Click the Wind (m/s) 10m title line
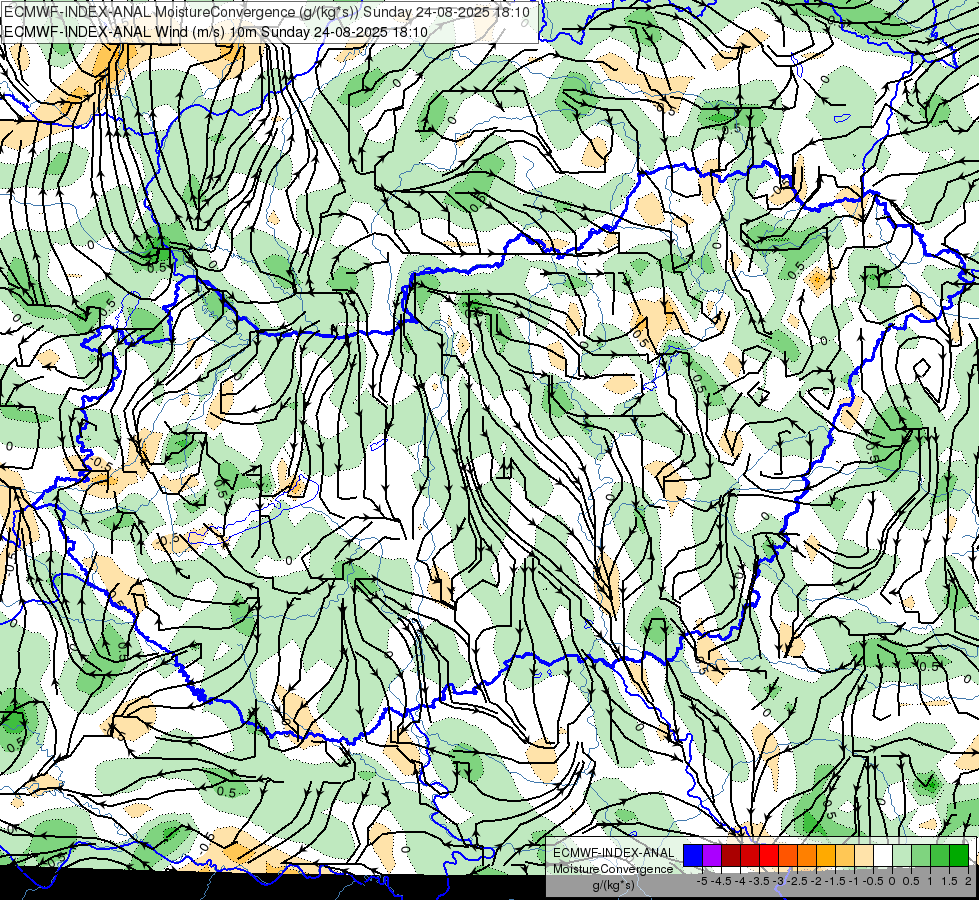Viewport: 979px width, 900px height. click(x=216, y=32)
